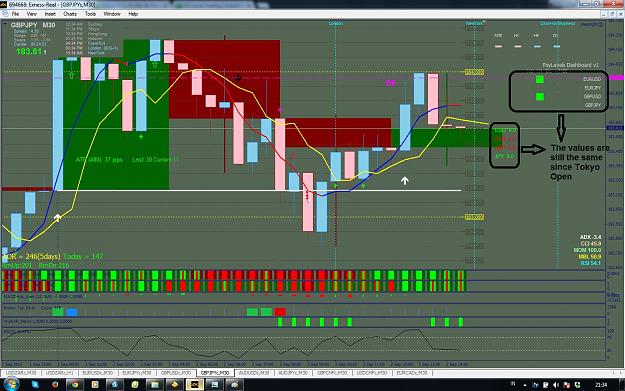Click the ADX -3.4 indicator value
625x391 pixels.
(x=590, y=237)
